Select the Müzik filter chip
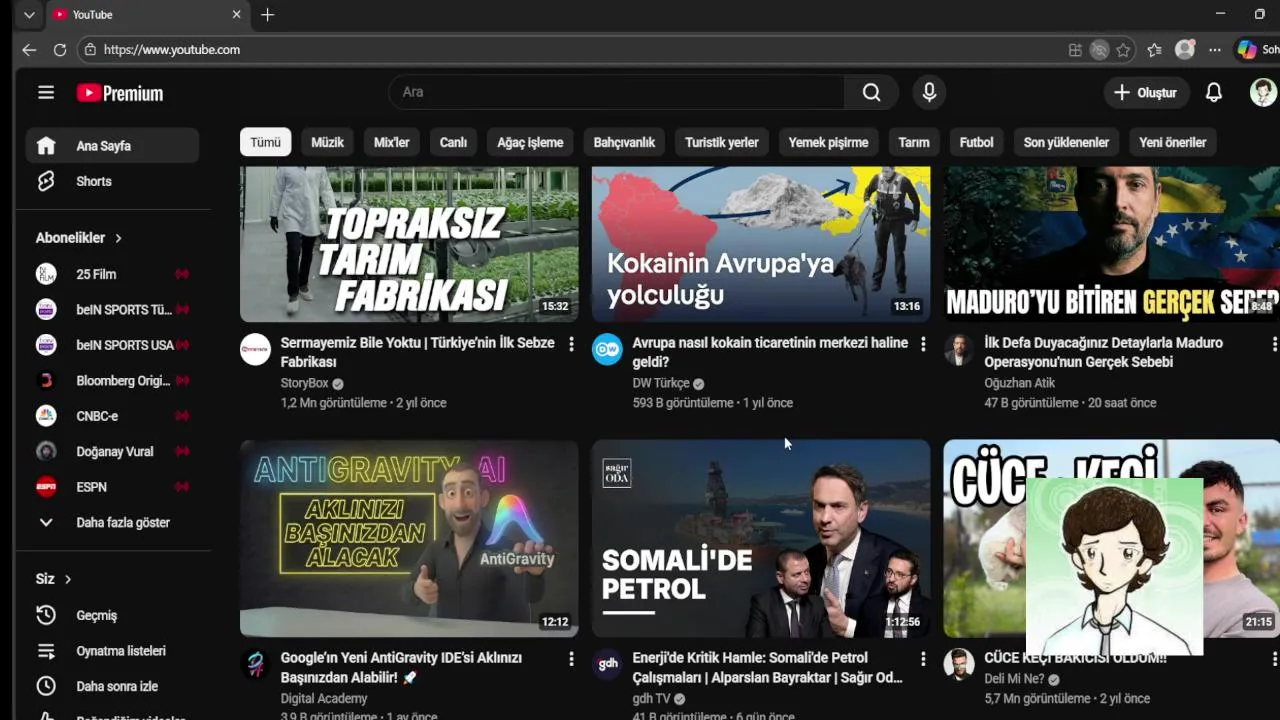1280x720 pixels. pos(327,142)
